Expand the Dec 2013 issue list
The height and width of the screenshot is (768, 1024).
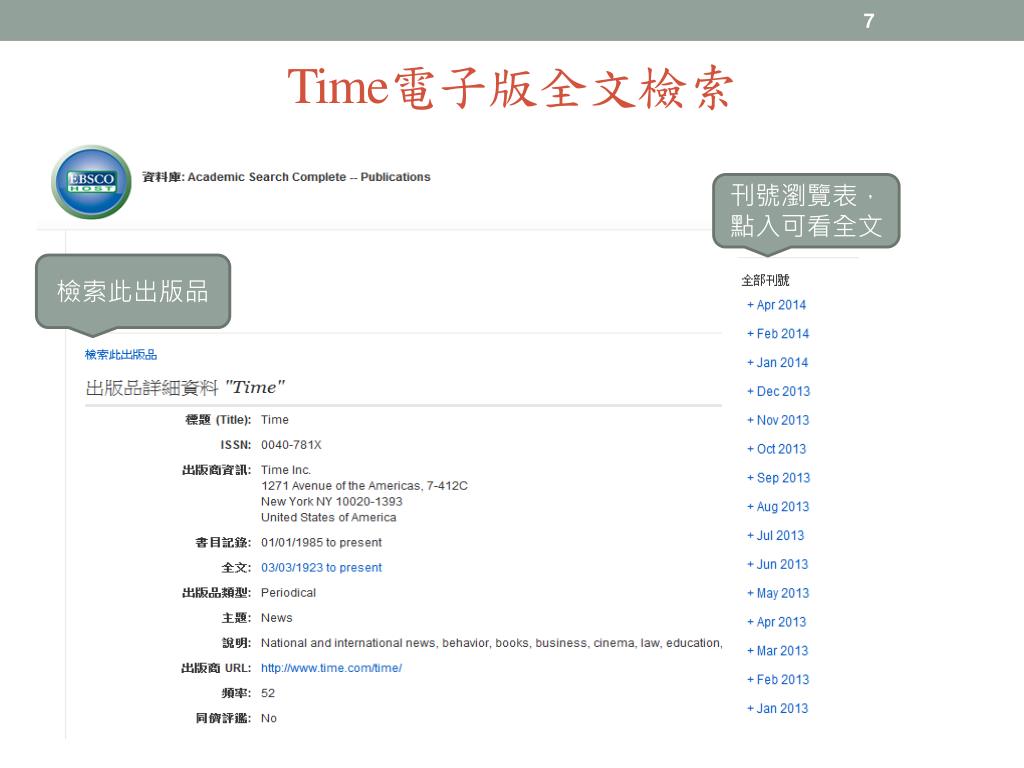click(x=778, y=391)
